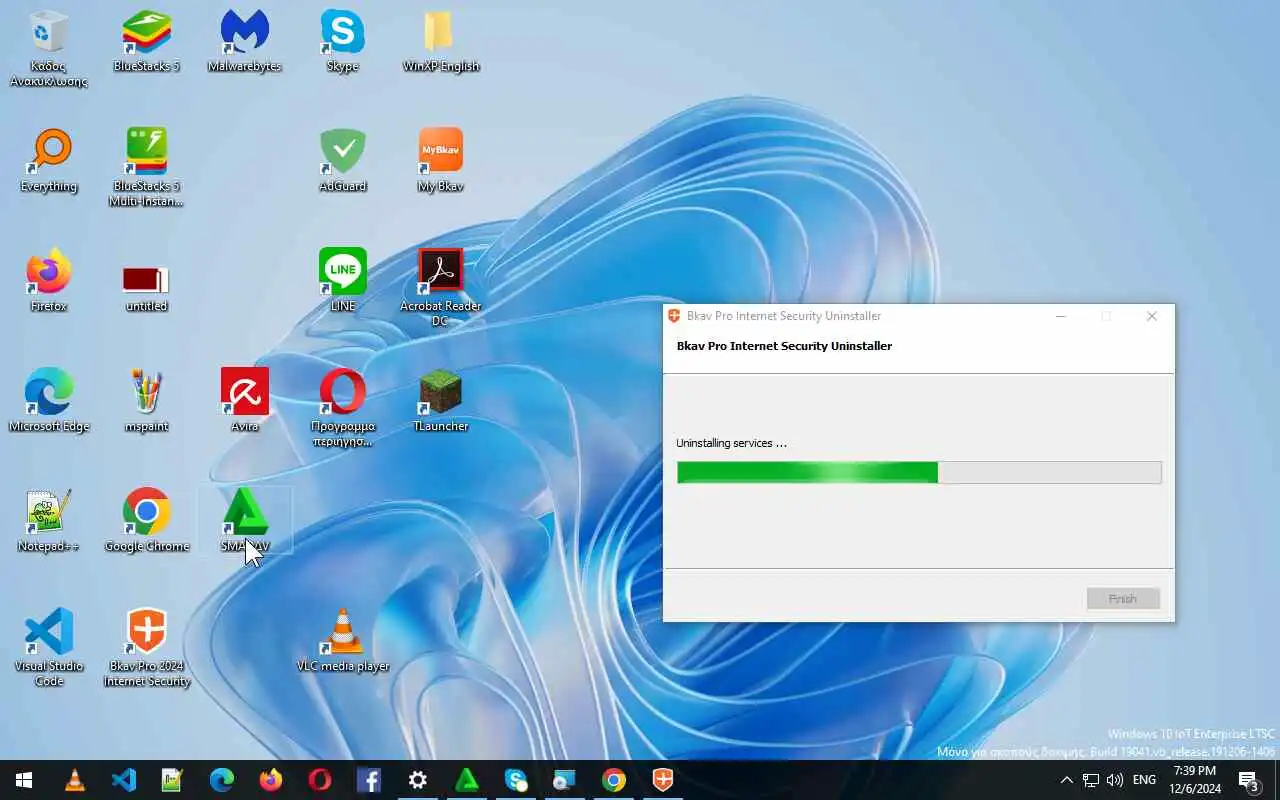Select the Visual Studio Code desktop icon
The image size is (1280, 800).
pos(48,647)
